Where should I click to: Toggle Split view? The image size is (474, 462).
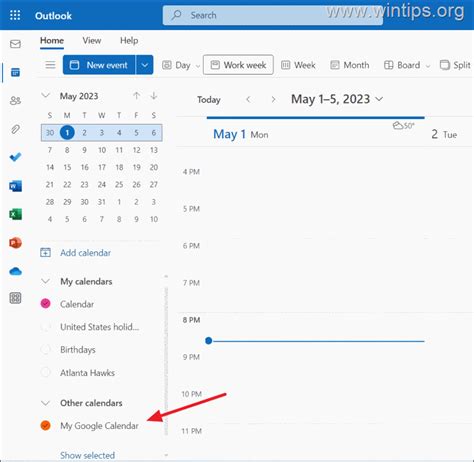pyautogui.click(x=455, y=65)
